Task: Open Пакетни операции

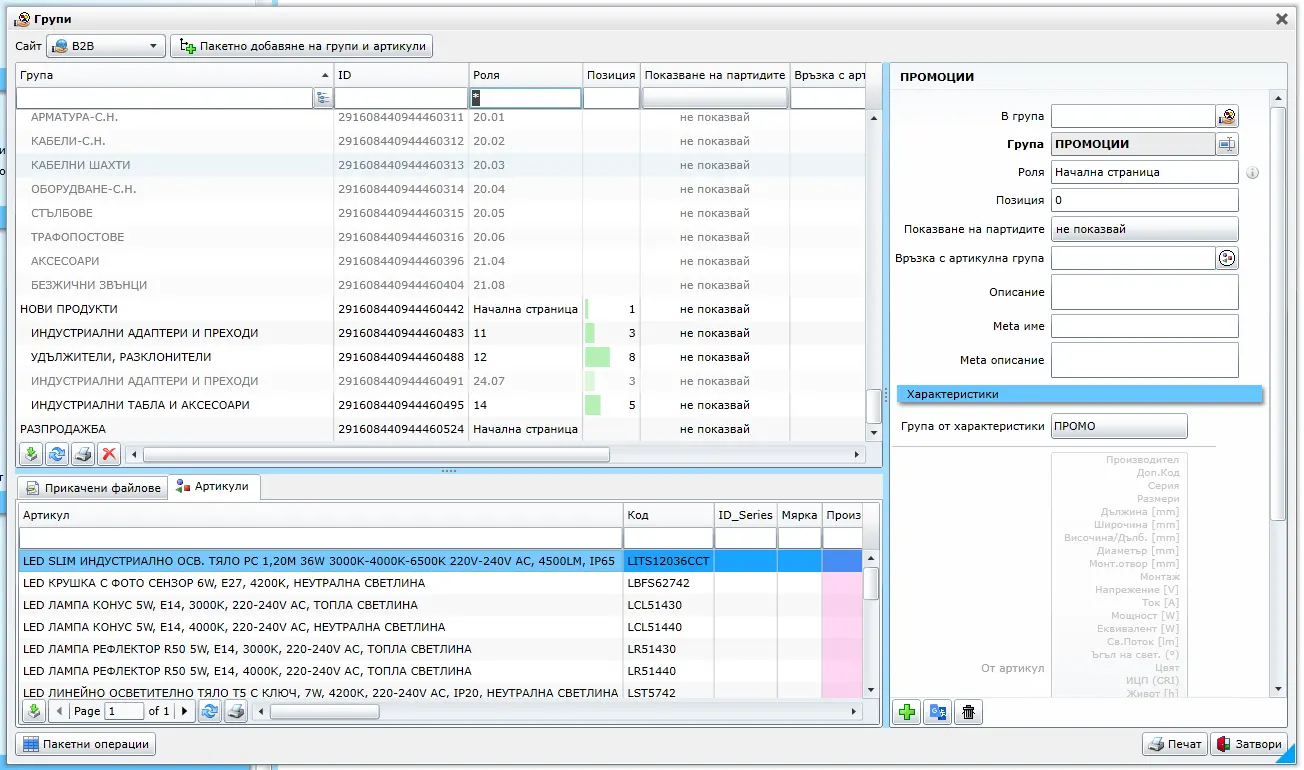Action: [x=85, y=744]
